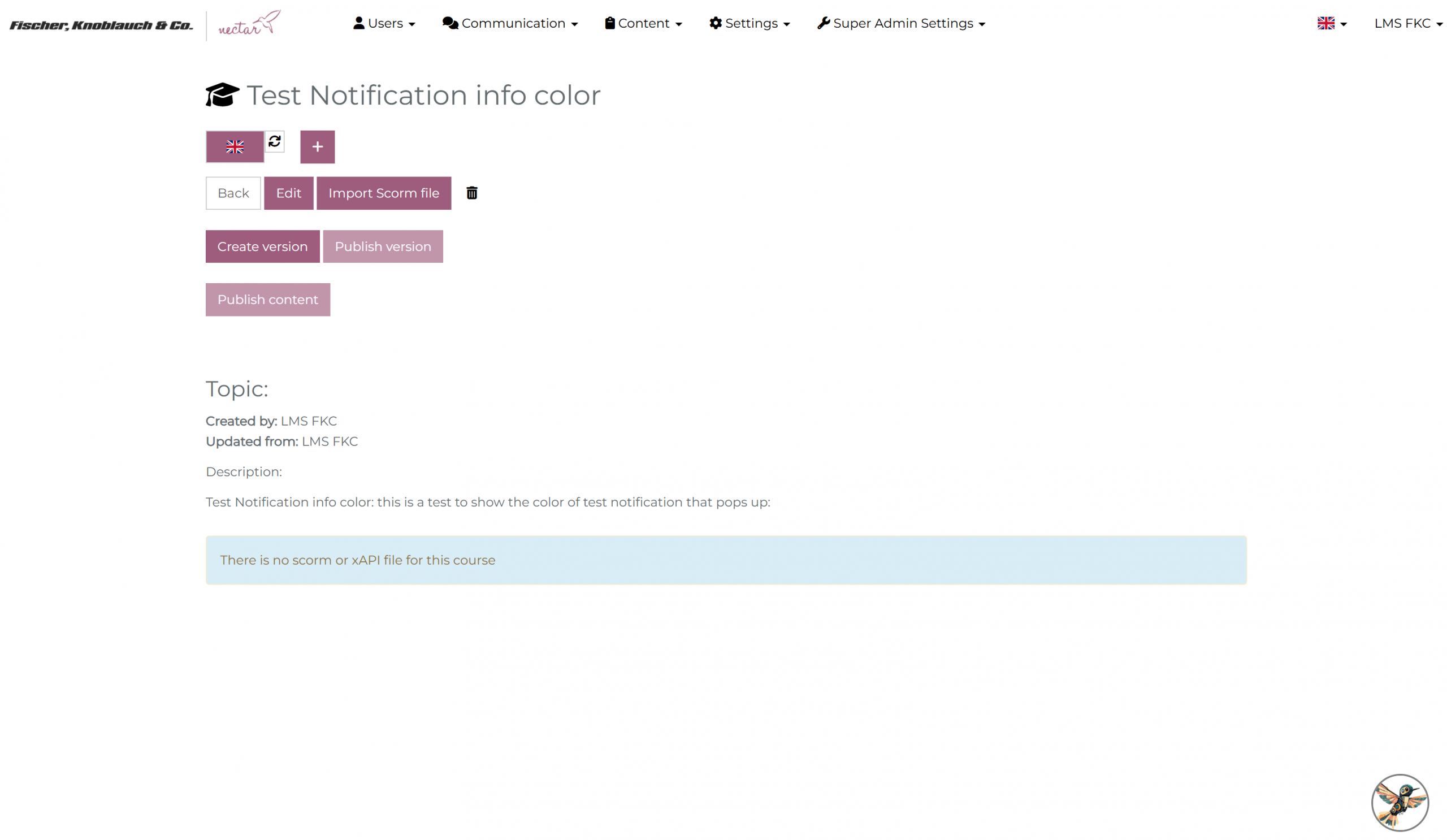Open the Content dropdown
1447x840 pixels.
point(643,24)
